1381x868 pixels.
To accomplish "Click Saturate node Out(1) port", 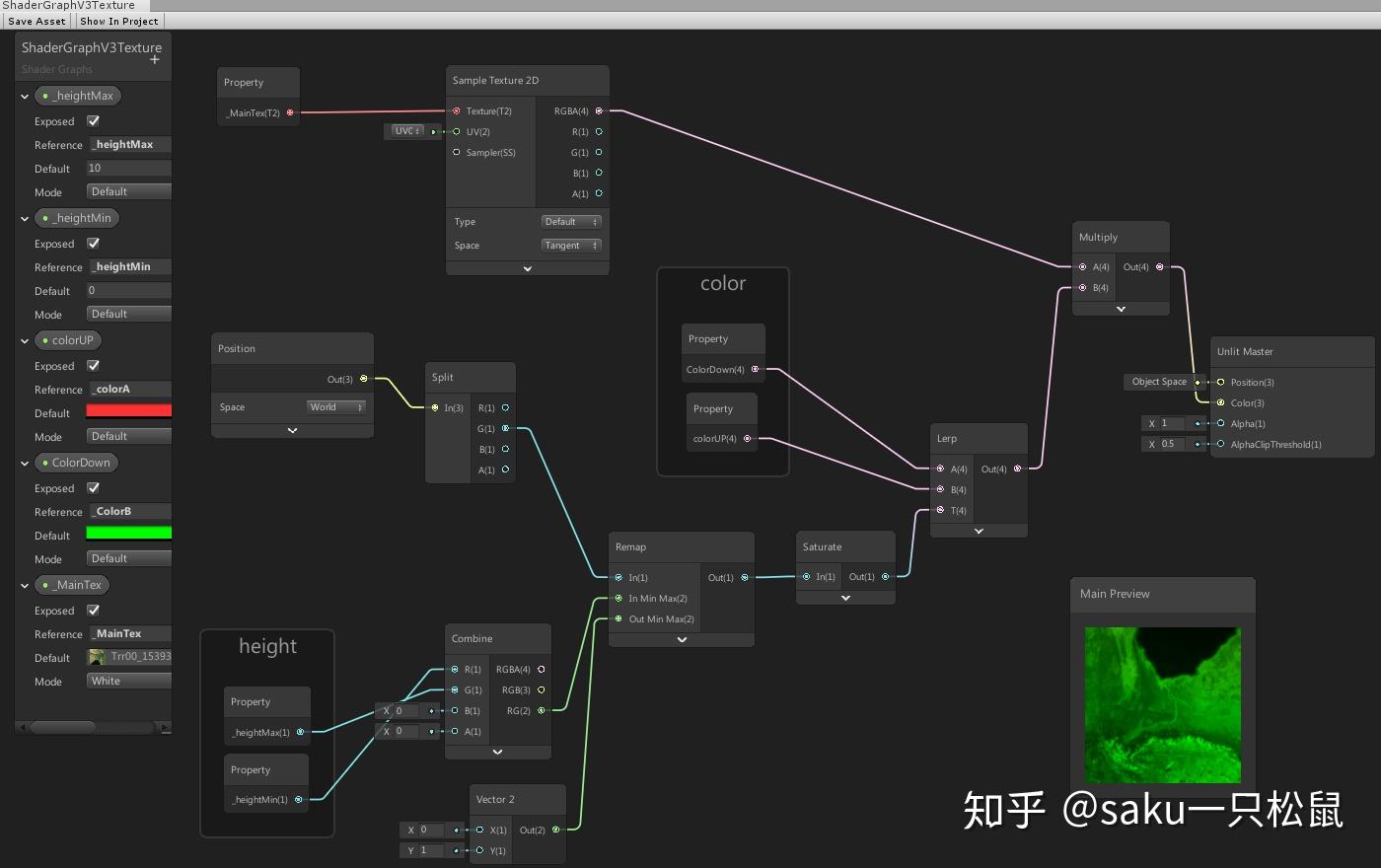I will coord(886,577).
